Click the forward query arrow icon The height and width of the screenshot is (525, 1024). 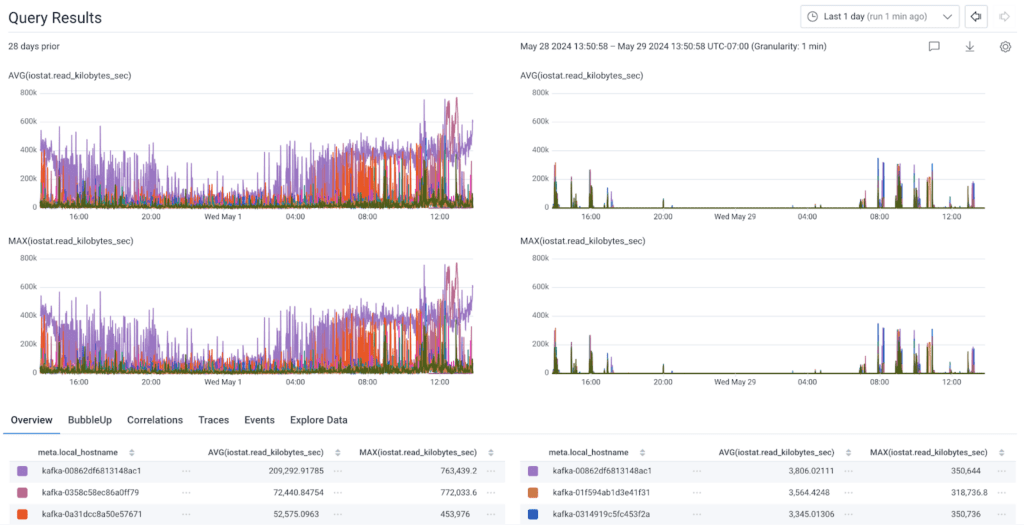1004,17
